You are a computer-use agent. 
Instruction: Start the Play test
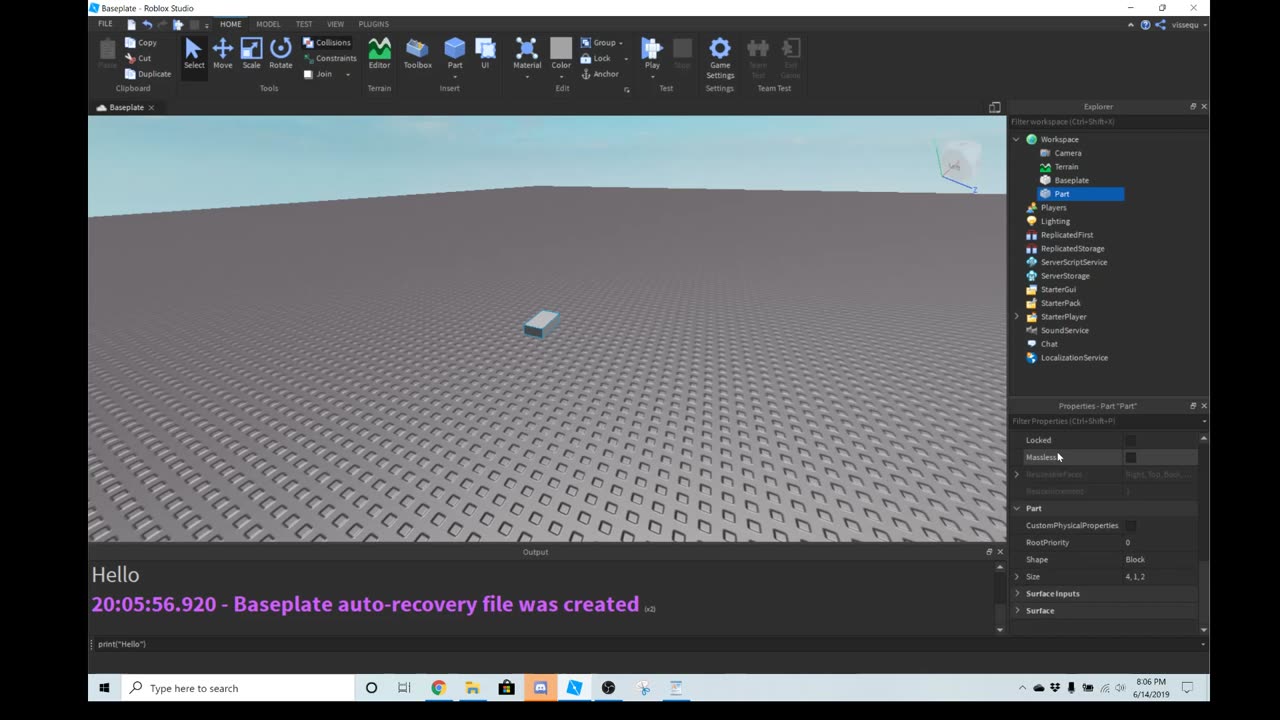coord(652,54)
